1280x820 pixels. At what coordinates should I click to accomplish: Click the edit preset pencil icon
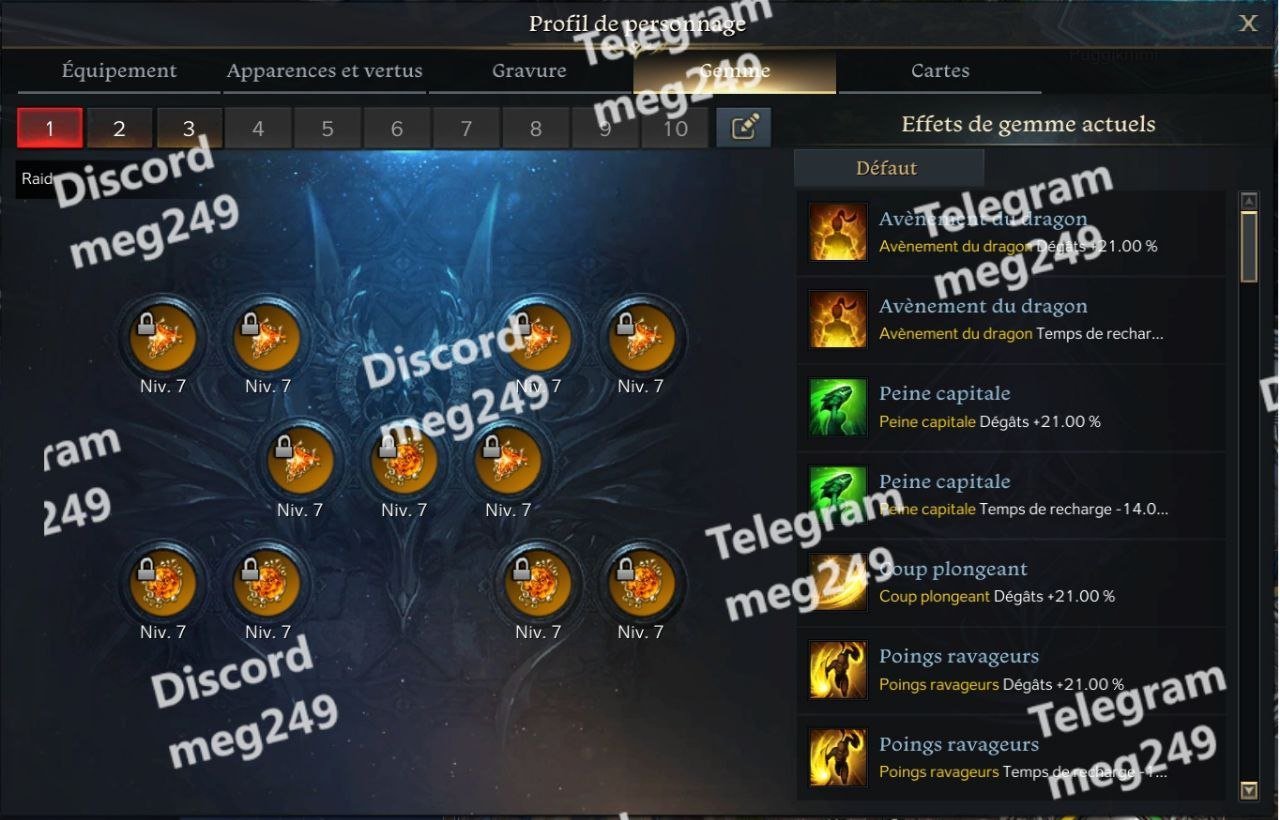[743, 127]
